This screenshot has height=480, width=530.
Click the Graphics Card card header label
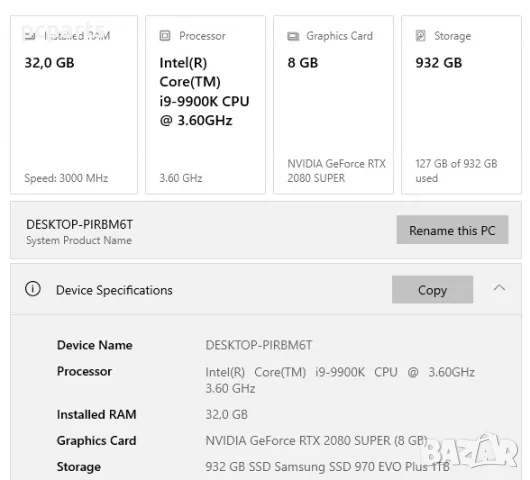tap(339, 36)
